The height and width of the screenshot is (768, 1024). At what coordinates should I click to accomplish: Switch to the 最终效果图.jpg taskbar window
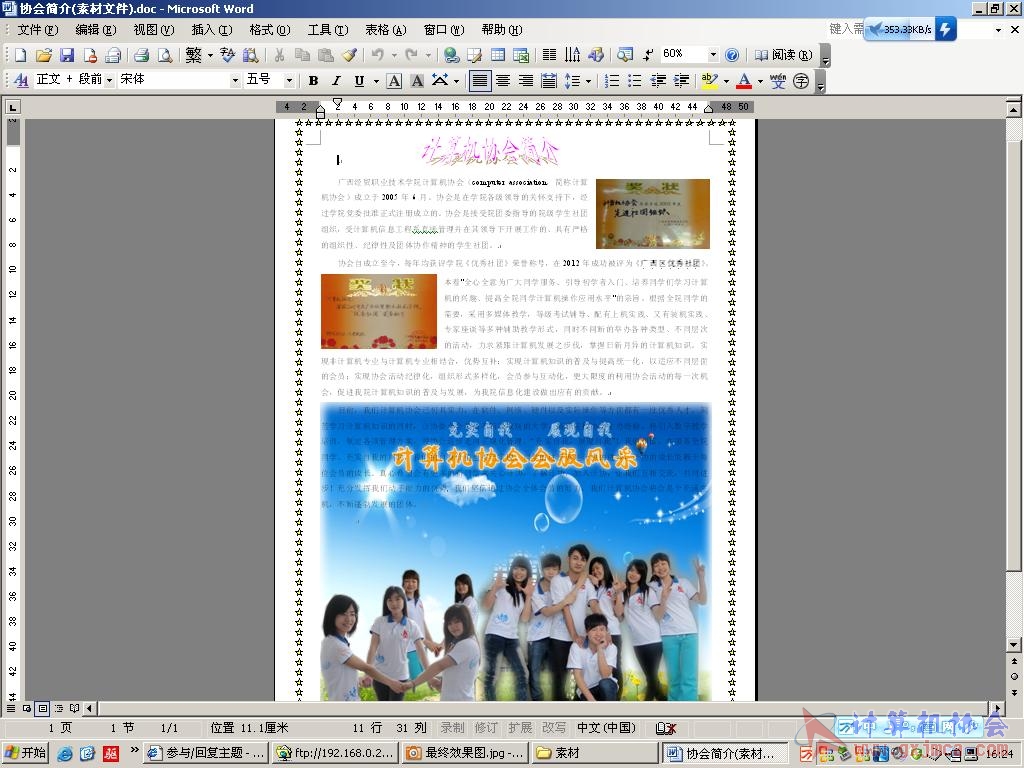coord(465,753)
